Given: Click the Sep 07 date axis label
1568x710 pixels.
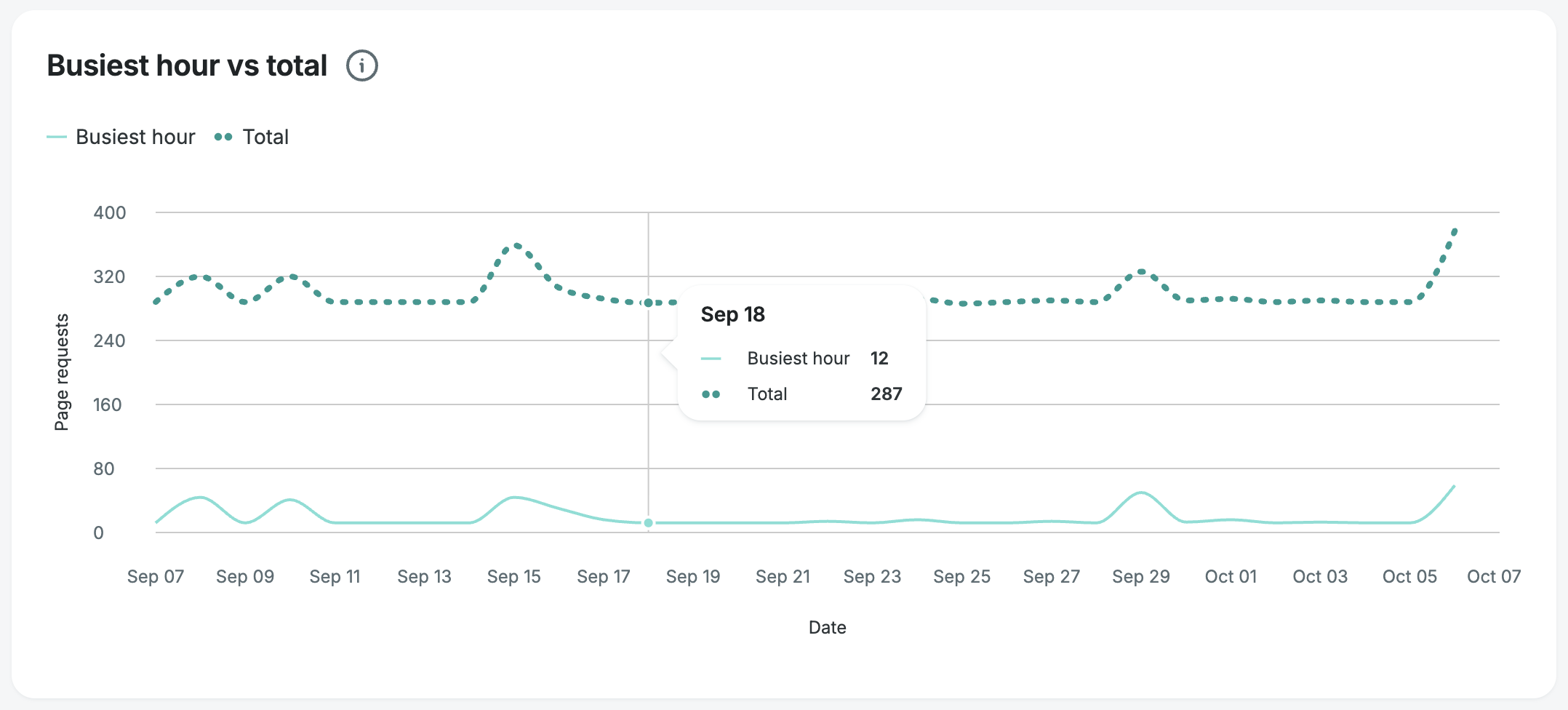Looking at the screenshot, I should 155,576.
